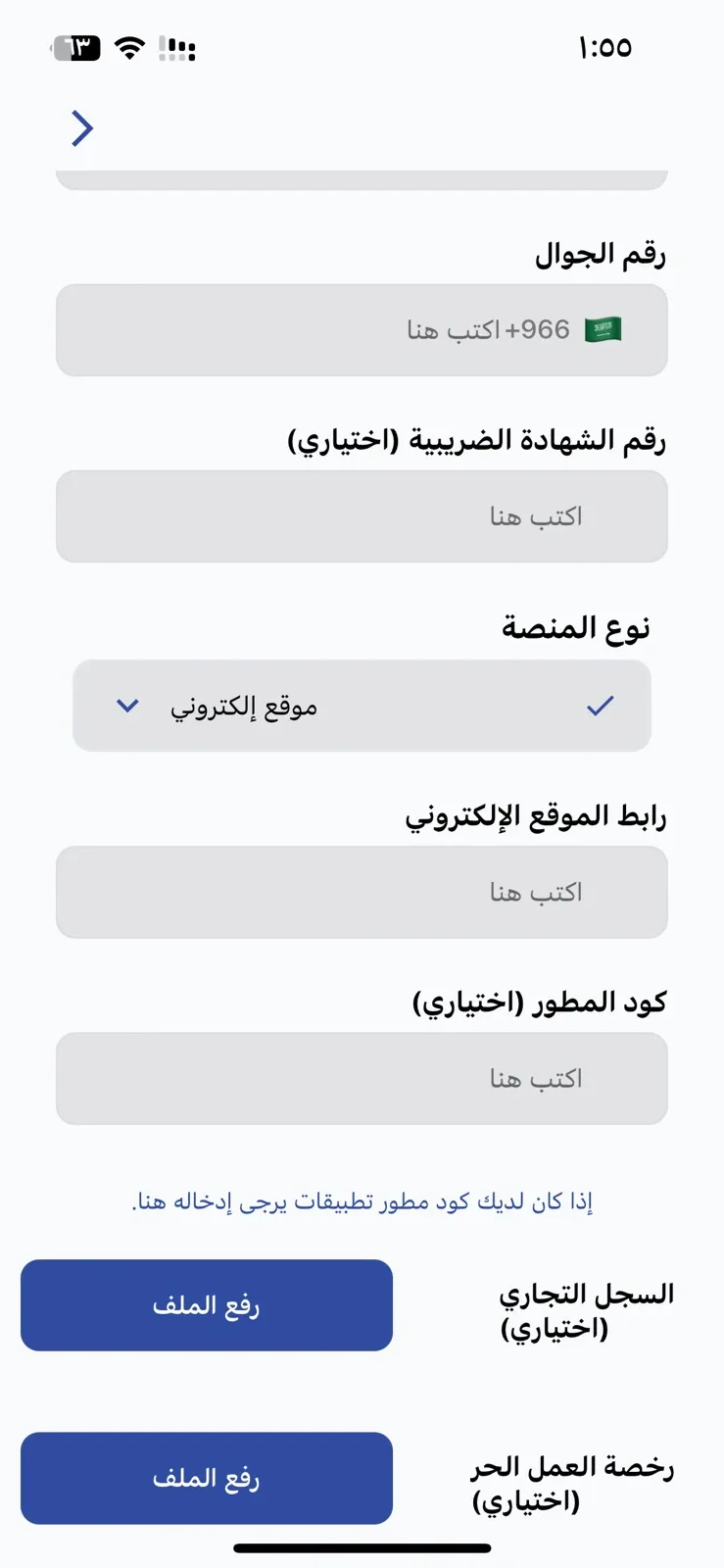The height and width of the screenshot is (1568, 724).
Task: Open the موقع إلكتروني platform selector
Action: pos(362,706)
